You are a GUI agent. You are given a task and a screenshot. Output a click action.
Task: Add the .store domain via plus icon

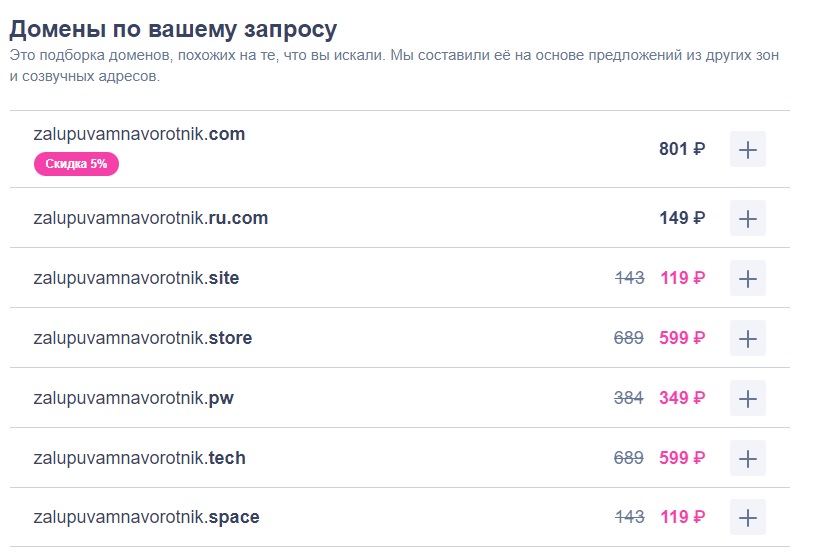click(x=748, y=338)
